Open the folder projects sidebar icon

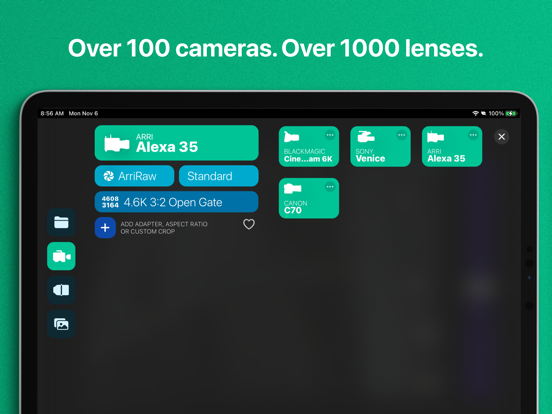(61, 222)
